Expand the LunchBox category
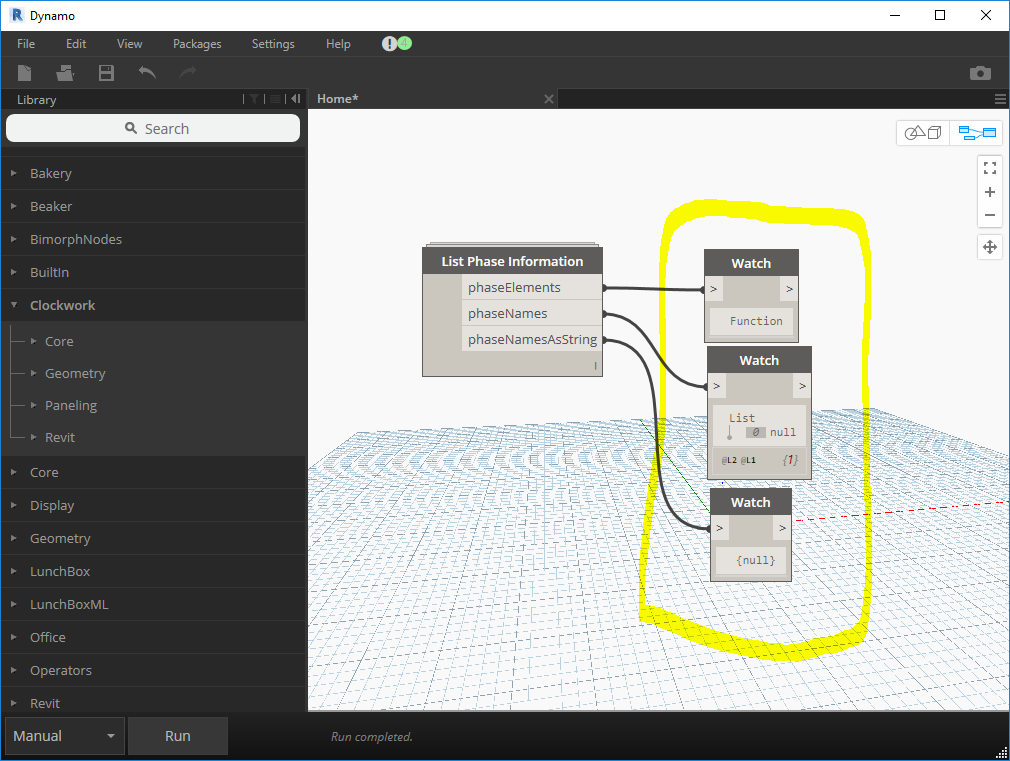Viewport: 1010px width, 761px height. tap(153, 571)
